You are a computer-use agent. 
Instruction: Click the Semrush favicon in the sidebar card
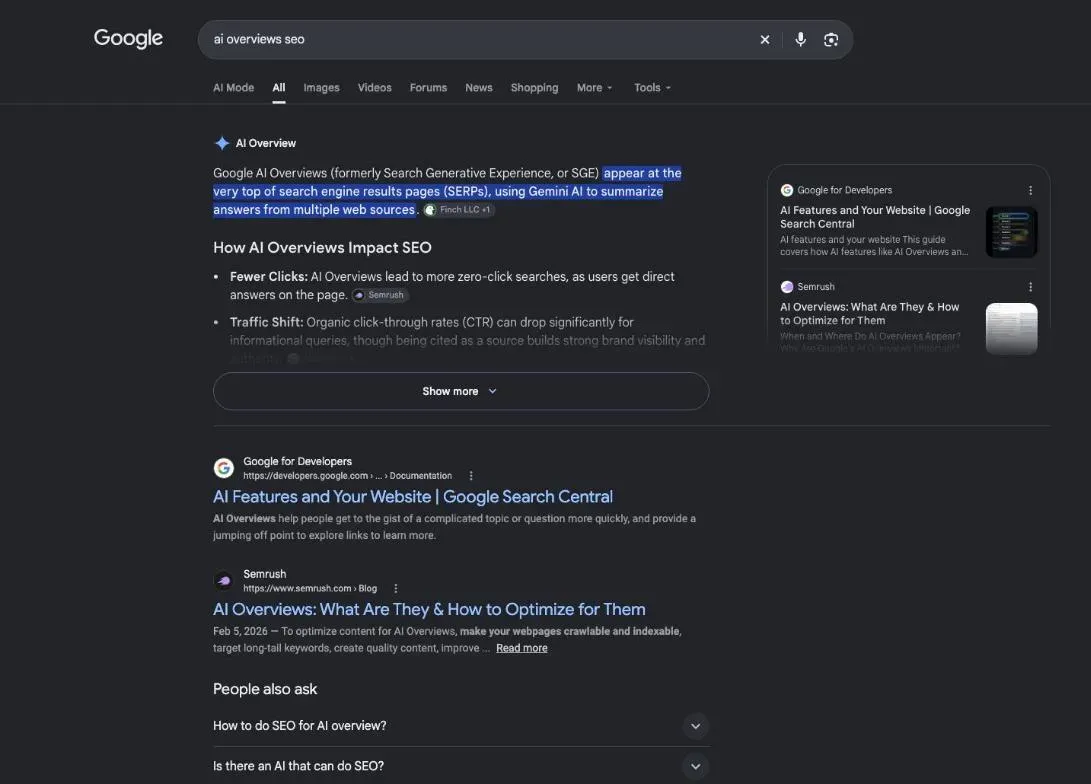pos(787,287)
